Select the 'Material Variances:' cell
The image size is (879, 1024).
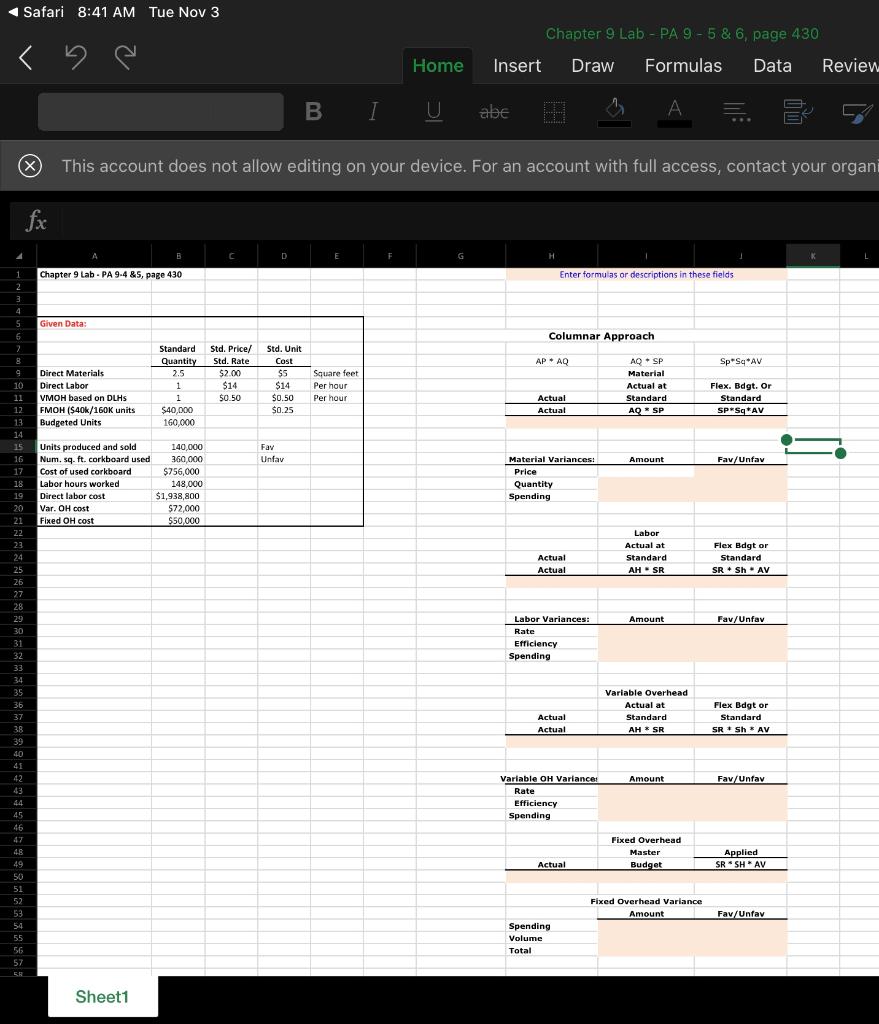point(551,460)
